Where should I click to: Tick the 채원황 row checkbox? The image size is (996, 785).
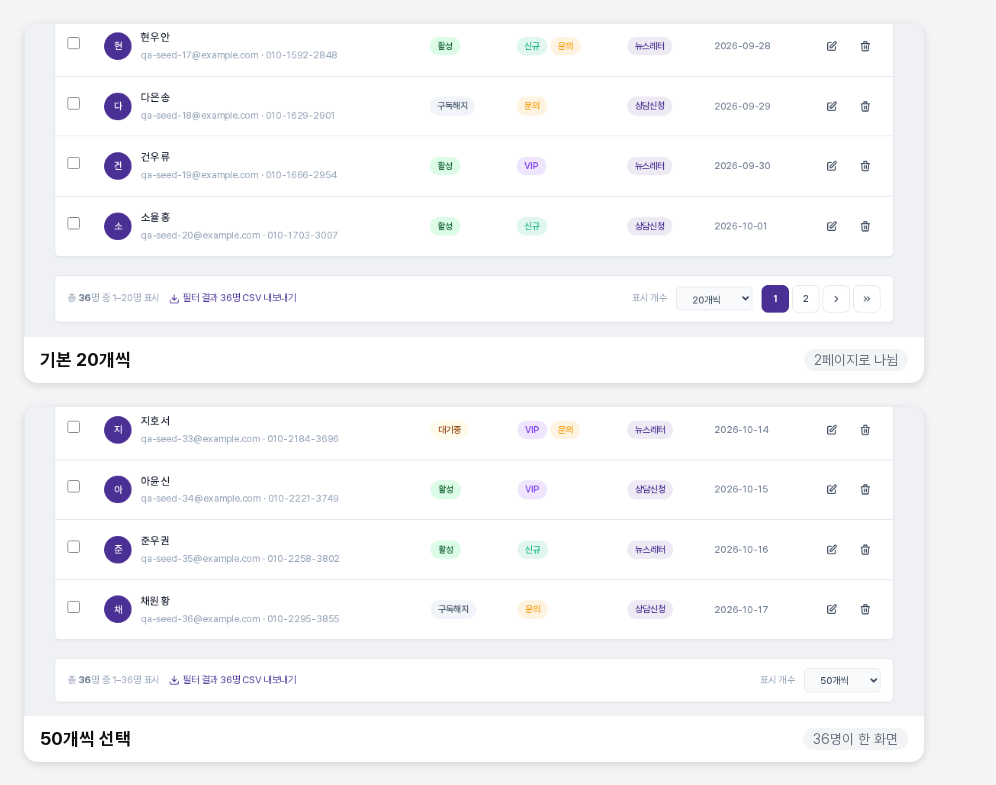74,607
